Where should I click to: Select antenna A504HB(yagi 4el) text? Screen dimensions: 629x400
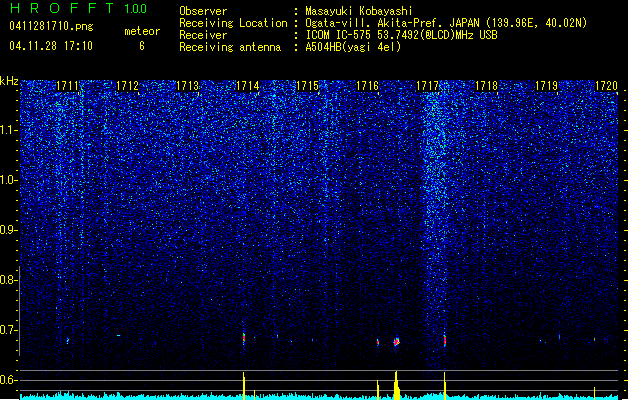tap(353, 47)
